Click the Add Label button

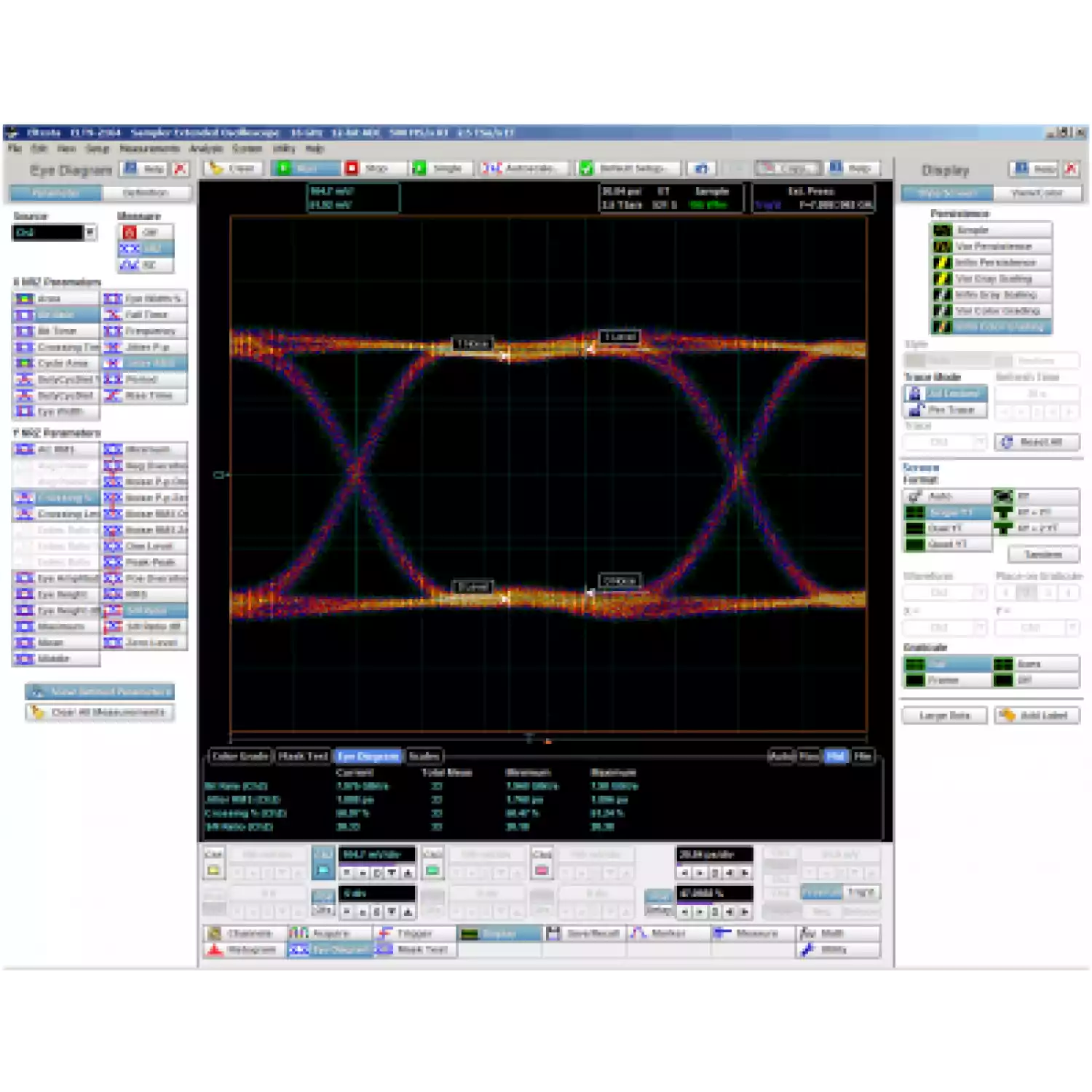click(x=1037, y=716)
